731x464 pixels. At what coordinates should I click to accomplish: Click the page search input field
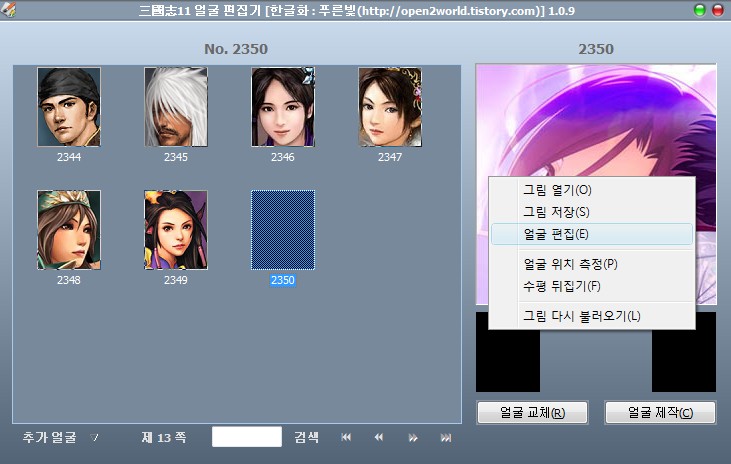pyautogui.click(x=247, y=437)
